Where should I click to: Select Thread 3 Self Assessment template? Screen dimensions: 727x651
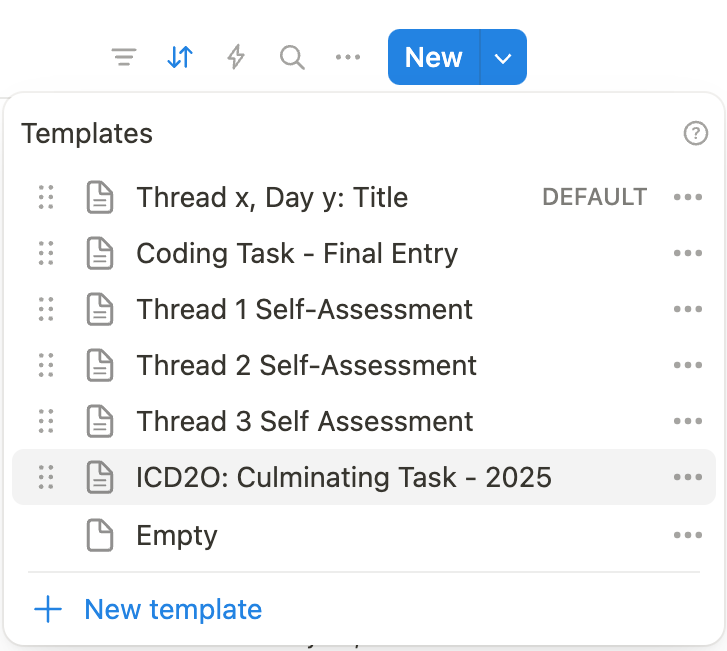coord(304,422)
